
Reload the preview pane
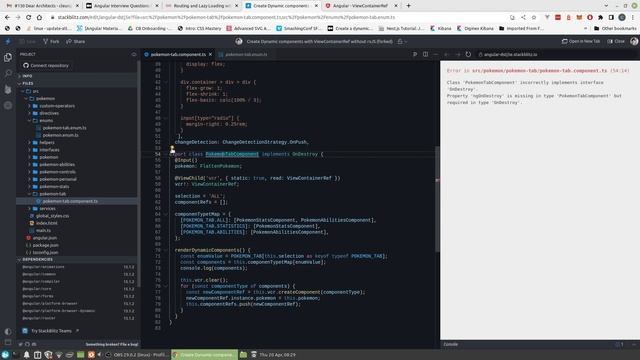pyautogui.click(x=468, y=54)
